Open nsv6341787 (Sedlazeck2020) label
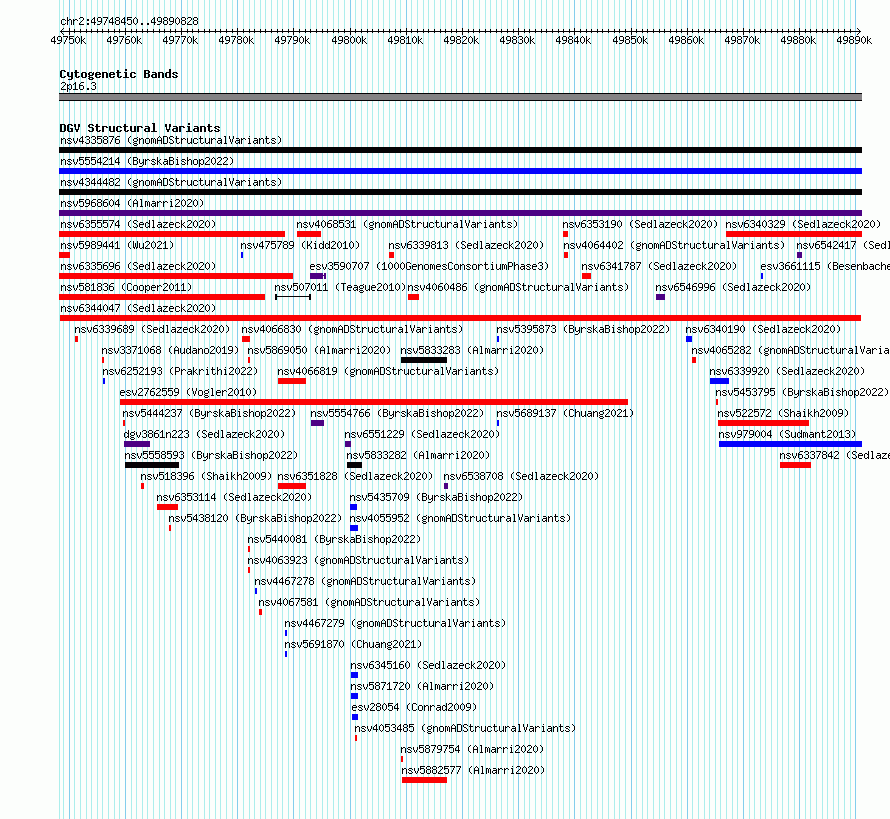890x819 pixels. (x=659, y=266)
